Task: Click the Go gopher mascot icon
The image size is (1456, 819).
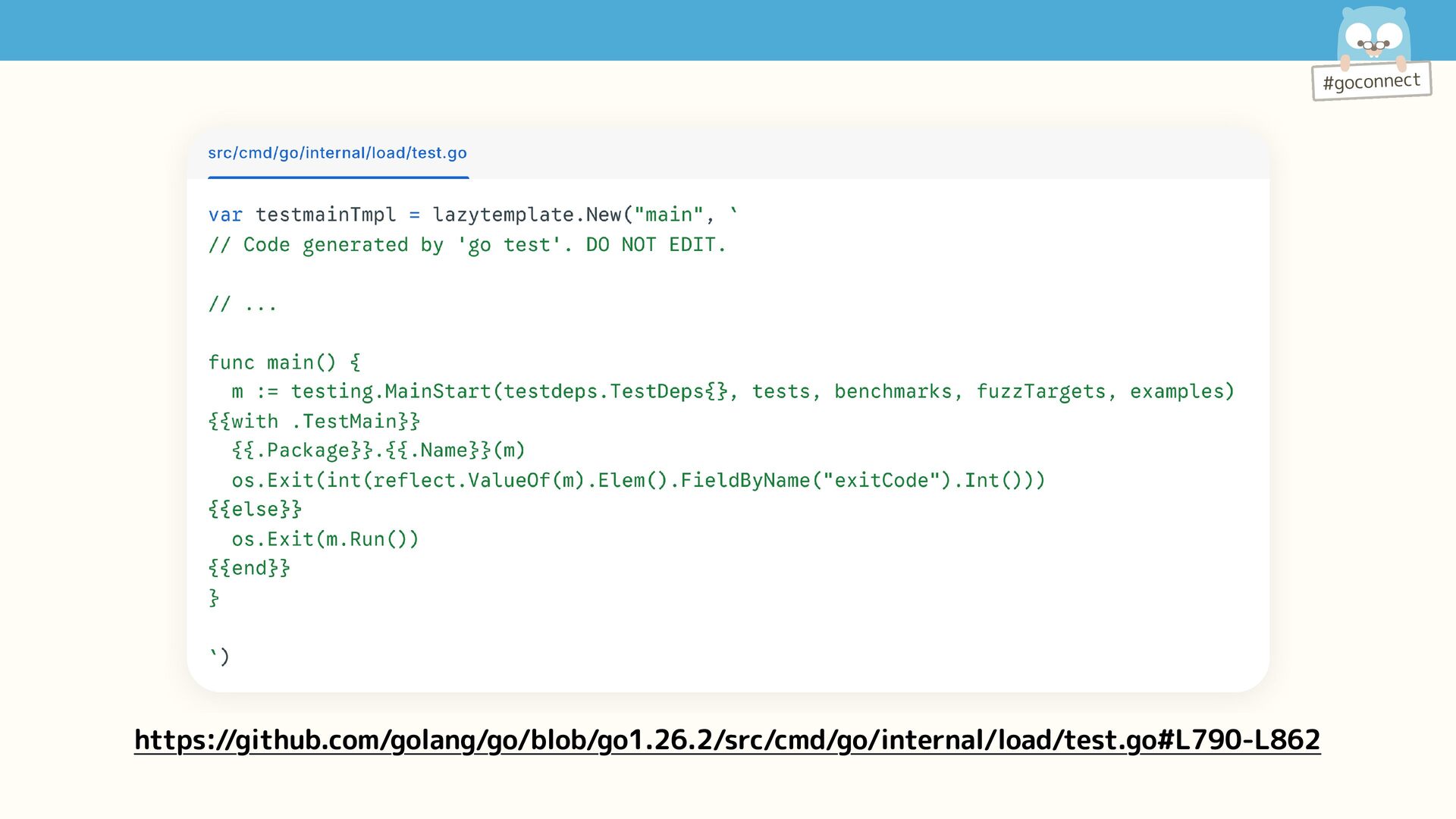Action: pyautogui.click(x=1373, y=36)
